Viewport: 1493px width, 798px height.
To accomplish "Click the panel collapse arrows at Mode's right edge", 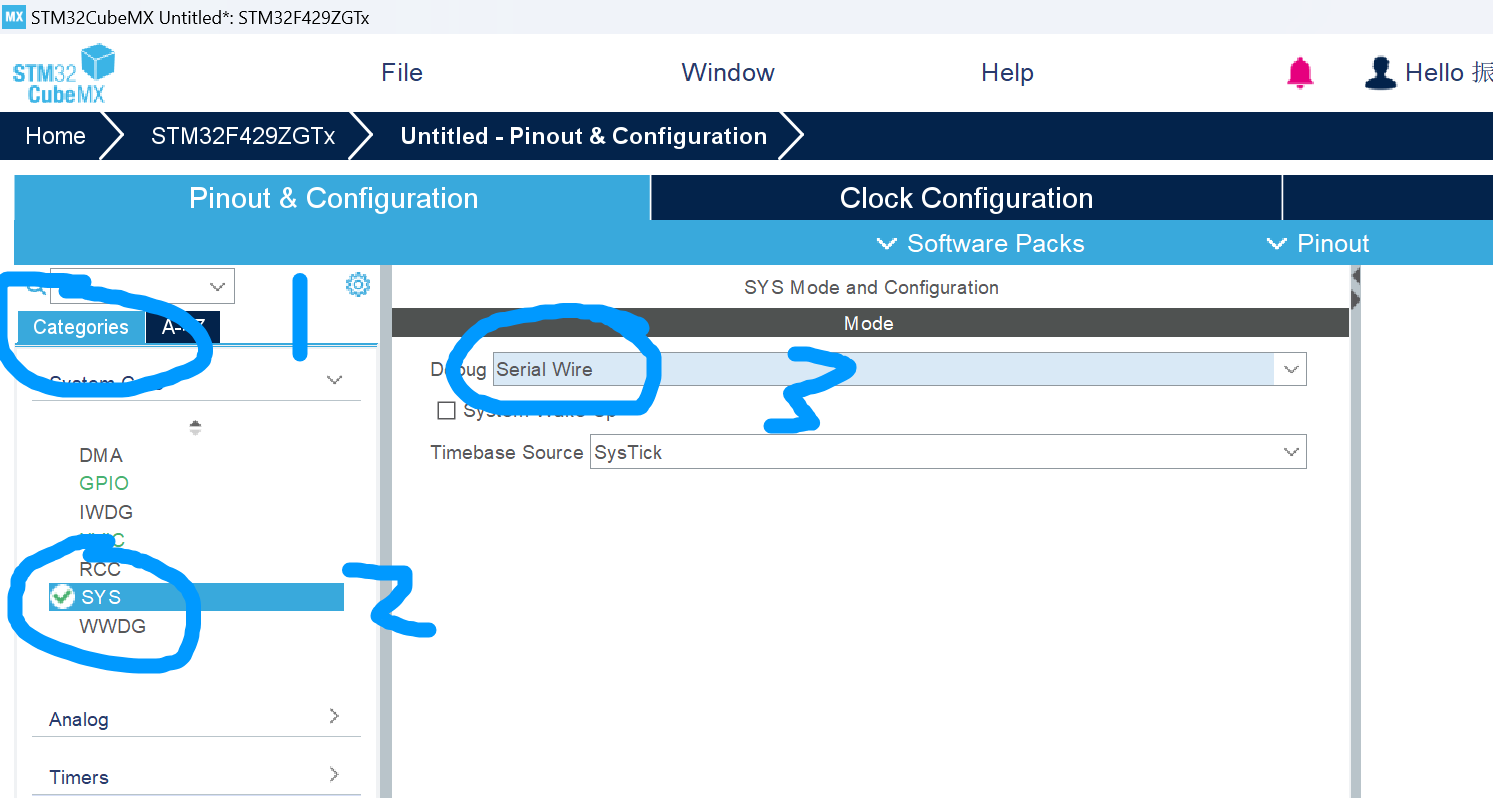I will (x=1356, y=287).
